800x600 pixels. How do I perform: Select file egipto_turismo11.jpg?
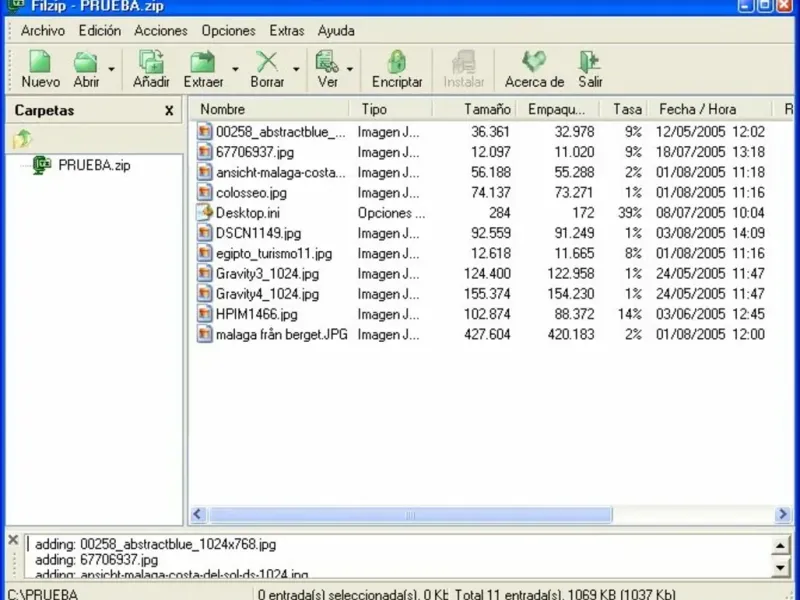273,254
